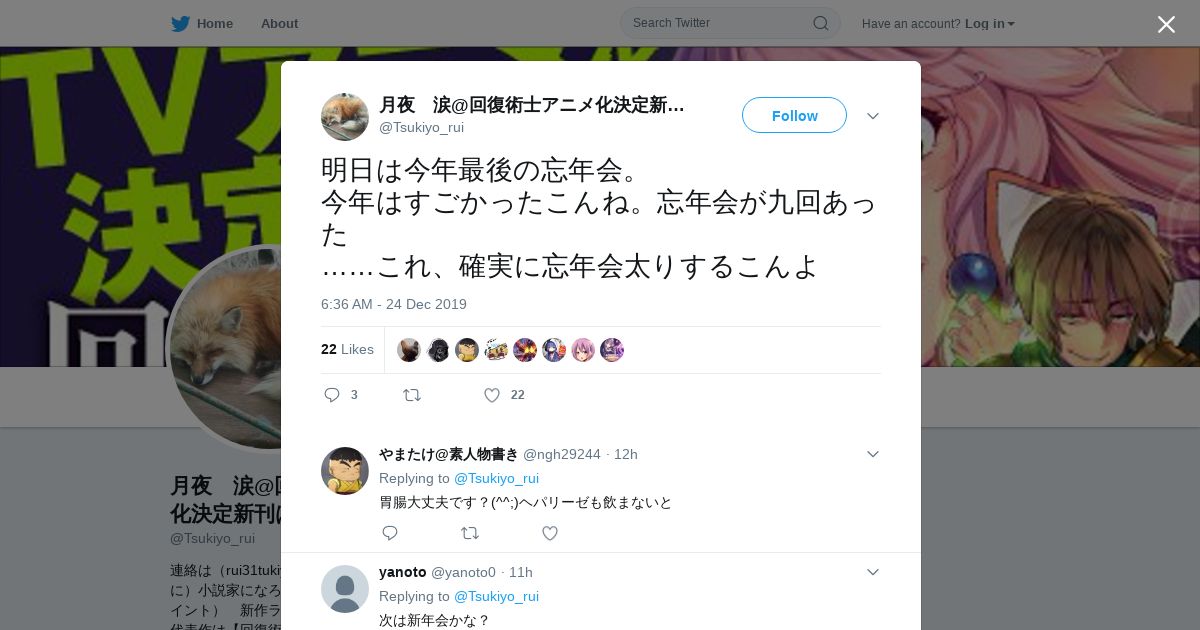Close the tweet overlay with X
This screenshot has width=1200, height=630.
click(1166, 24)
